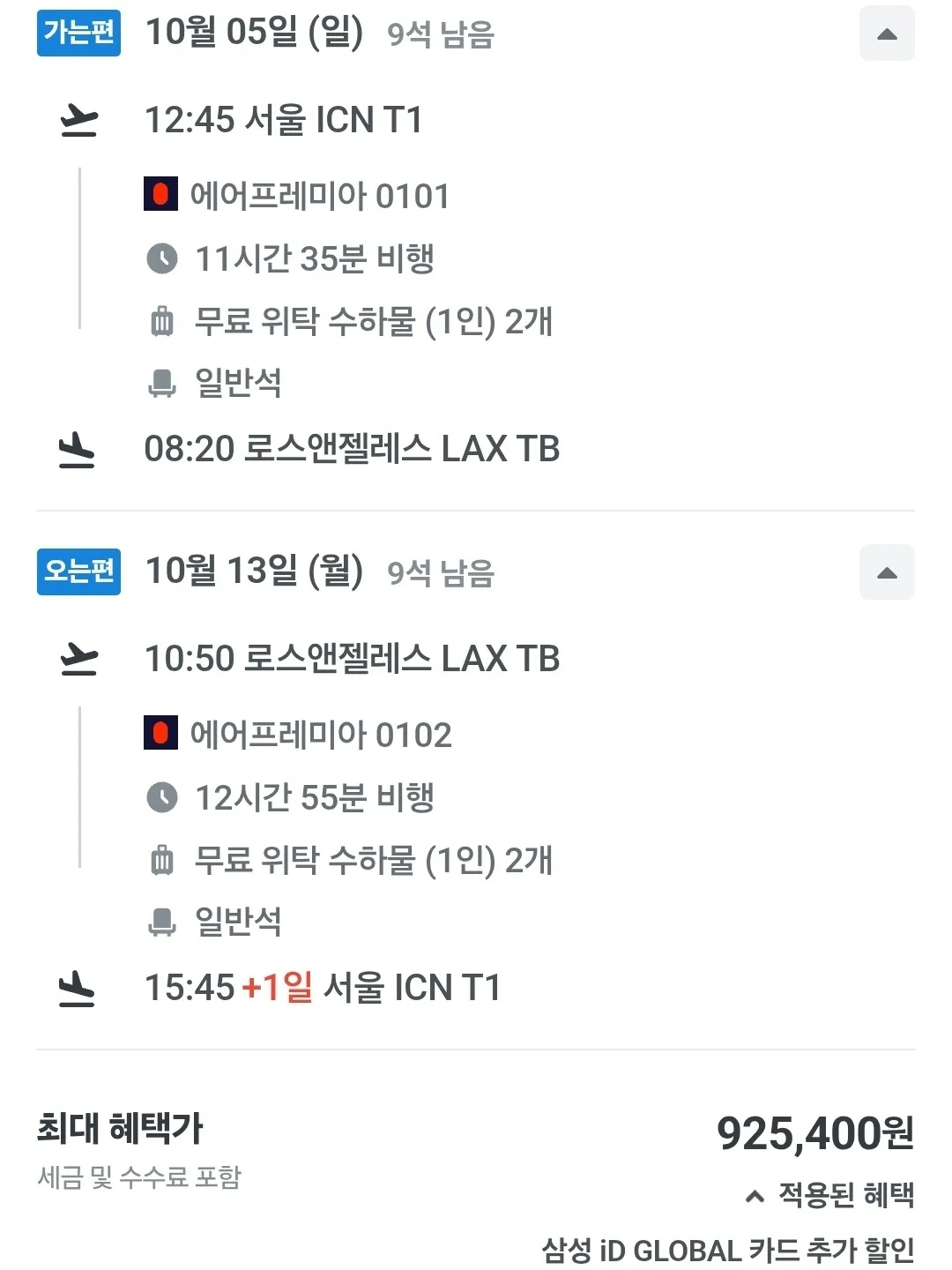Click the 삼성 iD GLOBAL 카드 추가 할인 text
952x1270 pixels.
(x=727, y=1251)
